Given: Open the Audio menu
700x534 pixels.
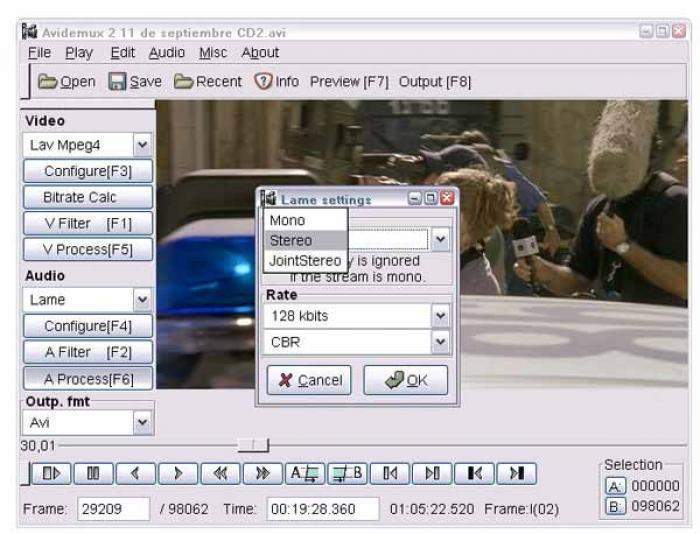Looking at the screenshot, I should (x=167, y=53).
